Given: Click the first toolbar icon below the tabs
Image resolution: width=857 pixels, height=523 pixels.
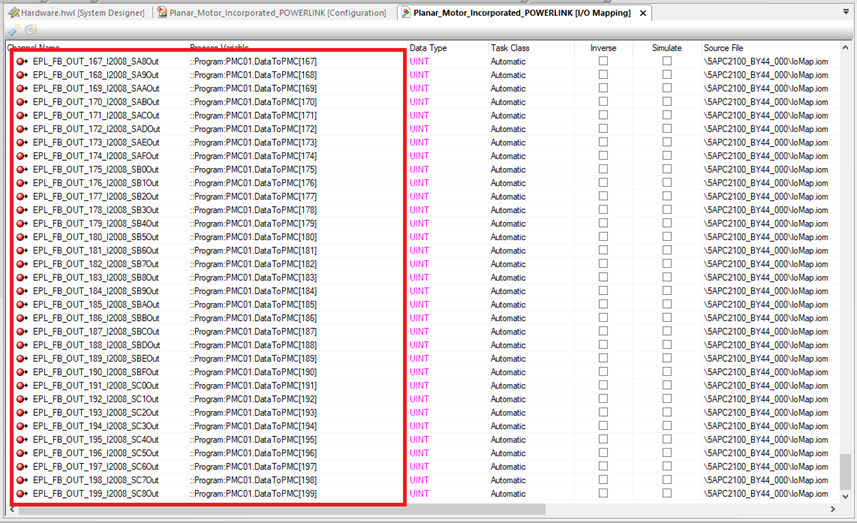Looking at the screenshot, I should (11, 30).
